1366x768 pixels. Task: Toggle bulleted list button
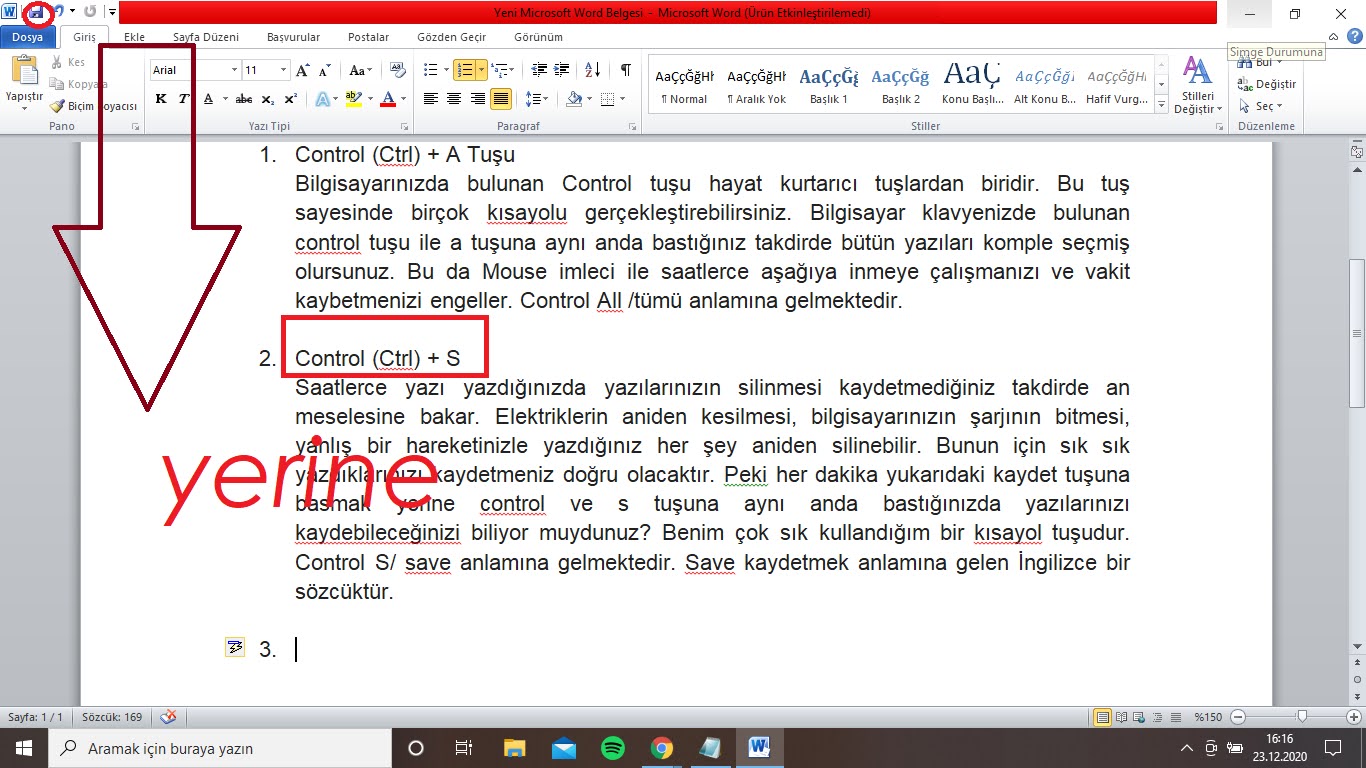pyautogui.click(x=430, y=70)
